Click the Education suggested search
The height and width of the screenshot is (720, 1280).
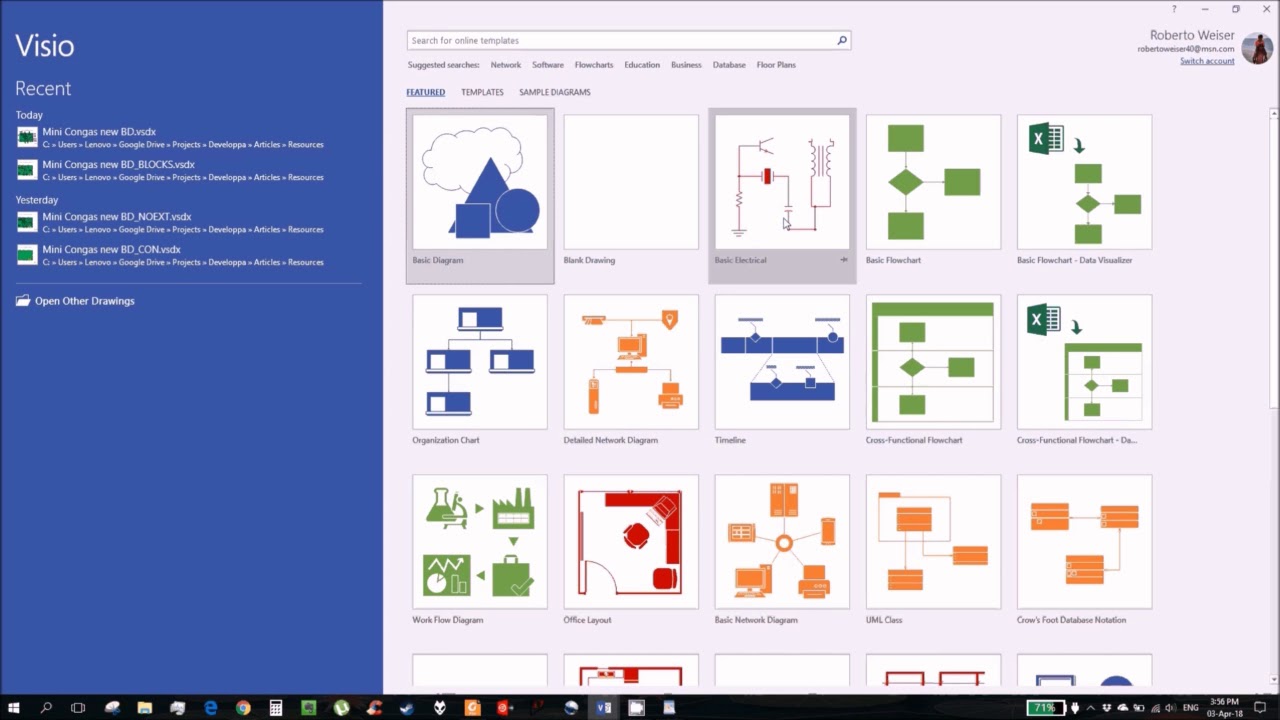[x=642, y=65]
